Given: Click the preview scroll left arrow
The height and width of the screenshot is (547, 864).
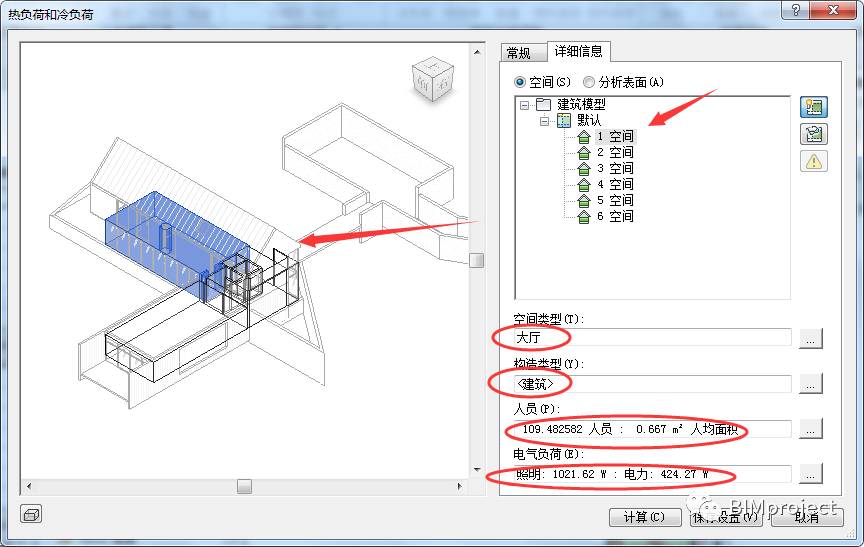Looking at the screenshot, I should point(29,486).
